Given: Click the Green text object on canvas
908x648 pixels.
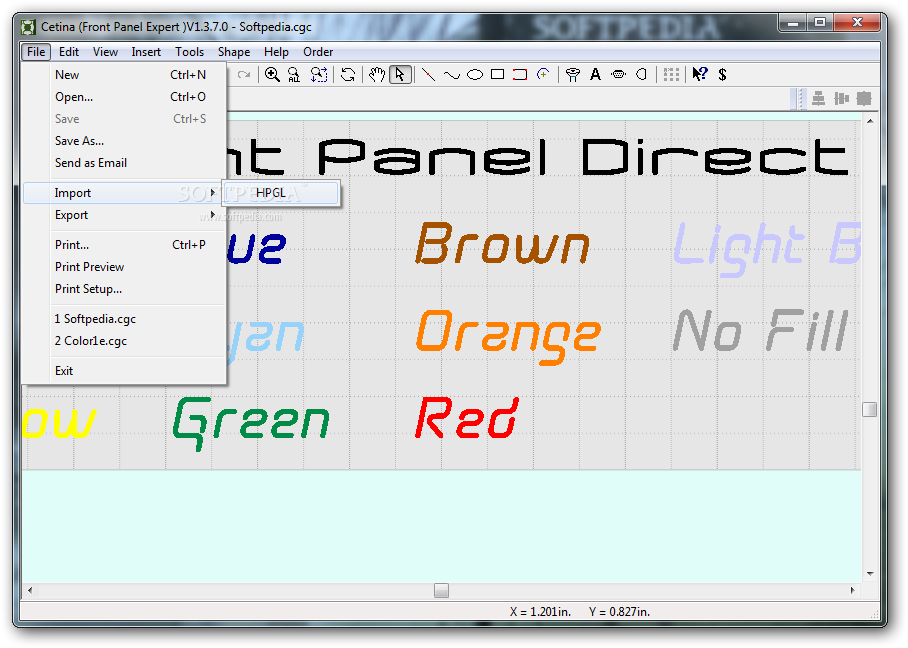Looking at the screenshot, I should pyautogui.click(x=251, y=424).
